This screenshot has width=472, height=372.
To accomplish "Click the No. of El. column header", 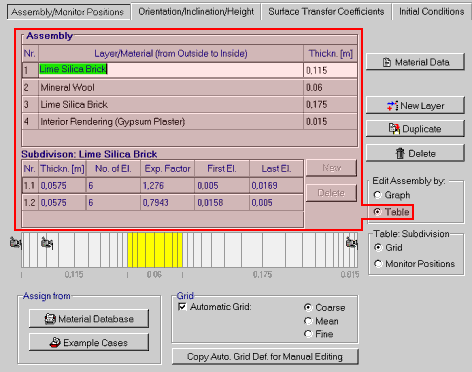I will pos(113,169).
